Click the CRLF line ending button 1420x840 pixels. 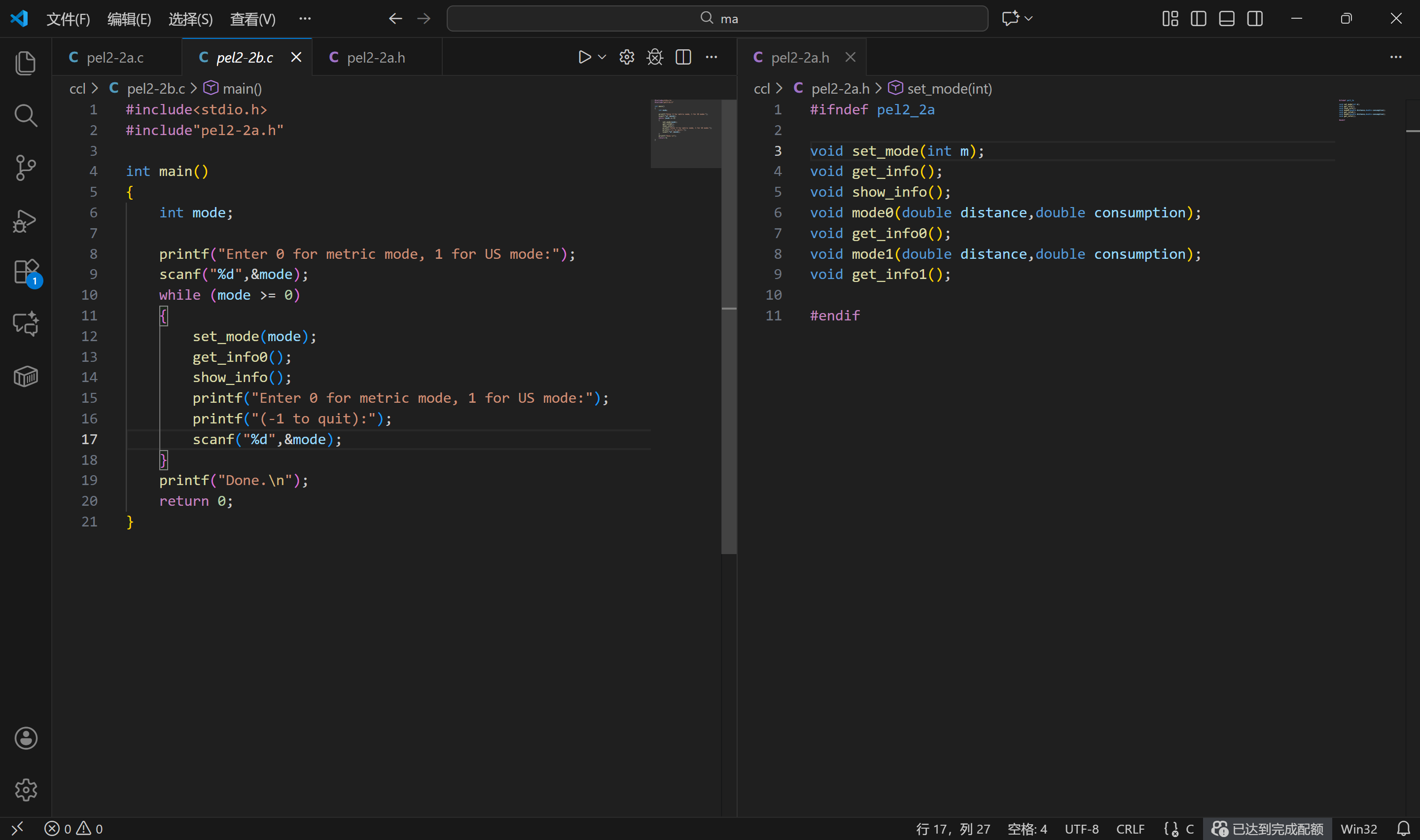pyautogui.click(x=1130, y=829)
